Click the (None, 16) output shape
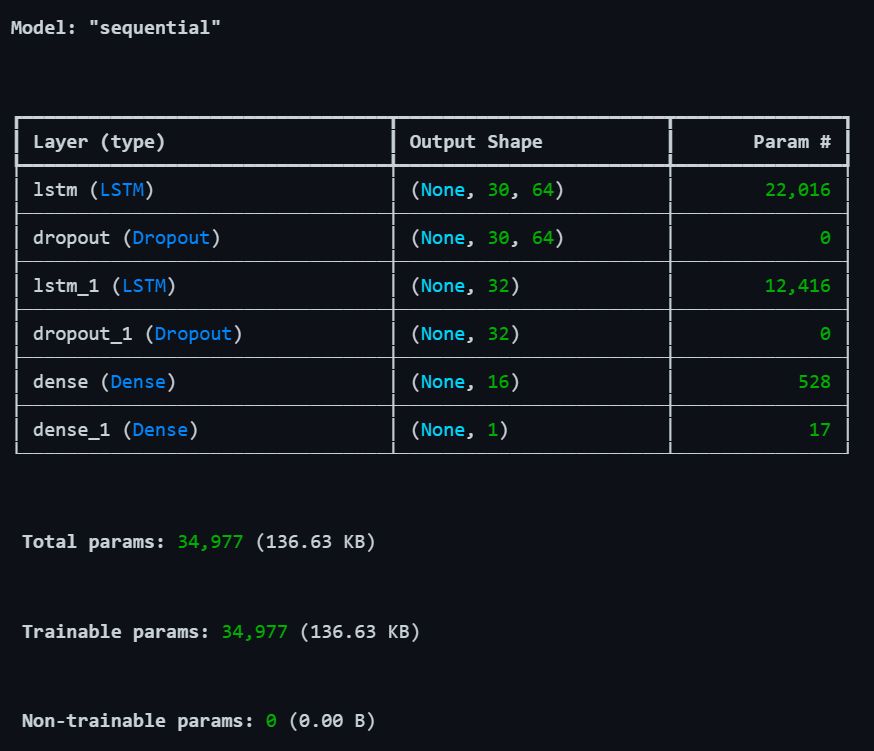The height and width of the screenshot is (751, 874). coord(465,382)
